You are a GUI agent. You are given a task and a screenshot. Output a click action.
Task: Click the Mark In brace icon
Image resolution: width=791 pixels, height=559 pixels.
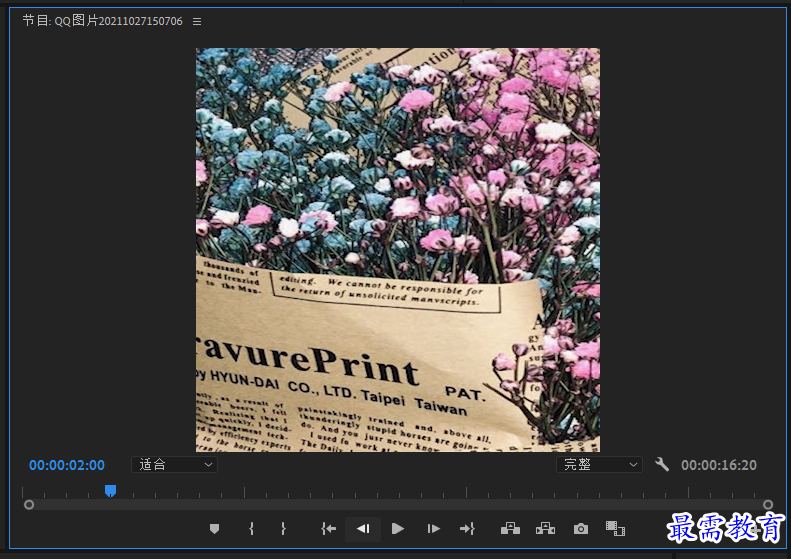point(251,529)
